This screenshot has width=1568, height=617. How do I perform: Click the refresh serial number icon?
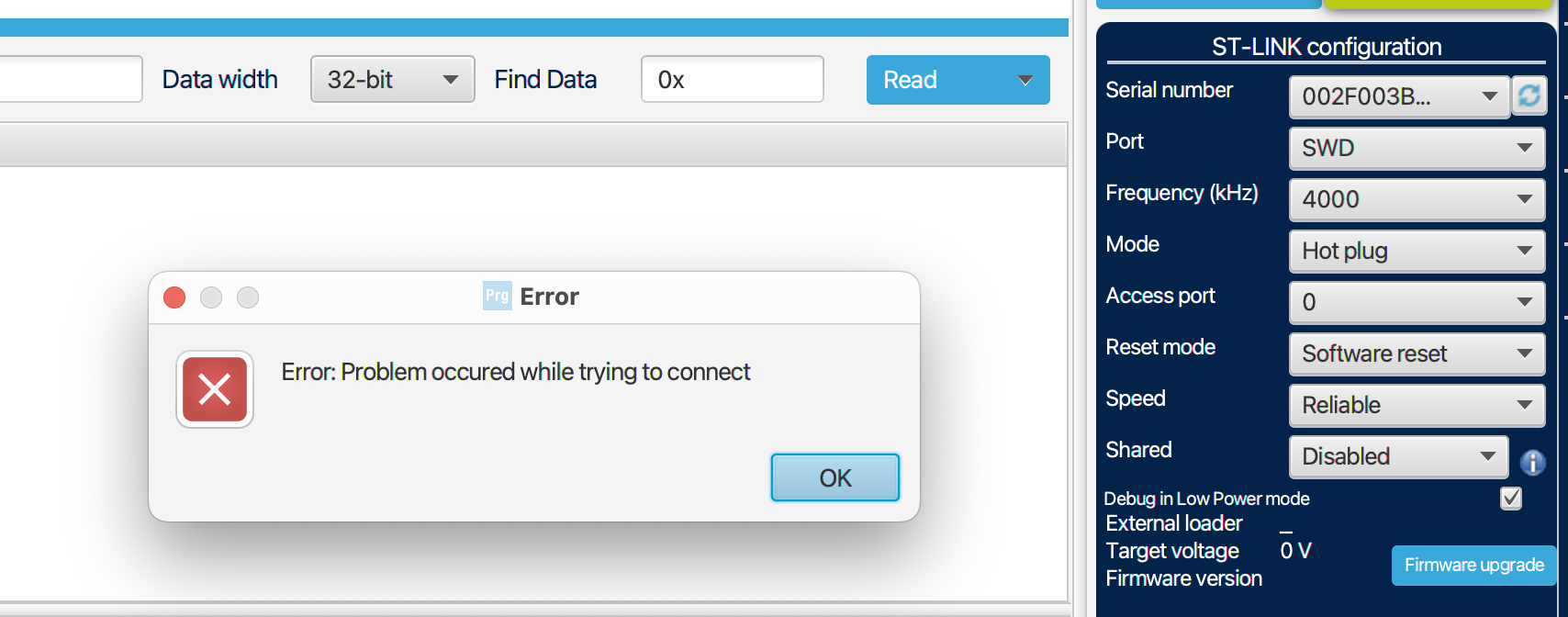[x=1529, y=95]
